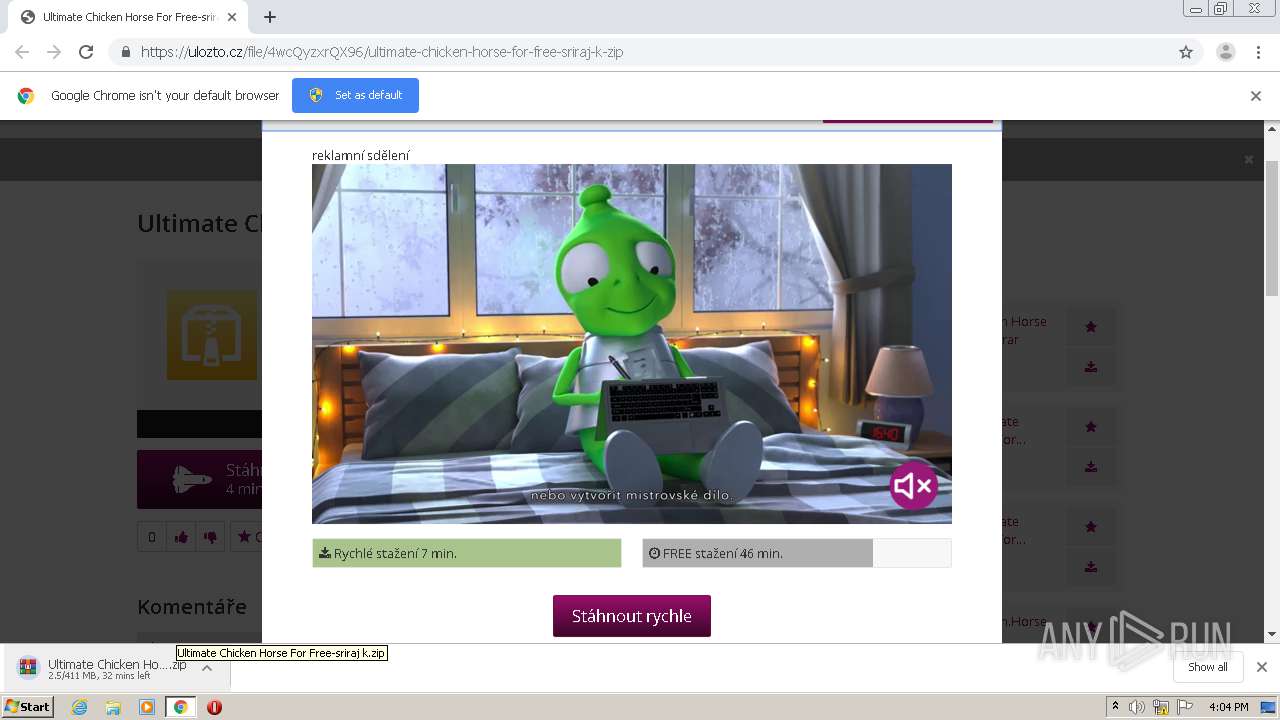The image size is (1280, 720).
Task: Click the thumbs up icon
Action: [x=181, y=537]
